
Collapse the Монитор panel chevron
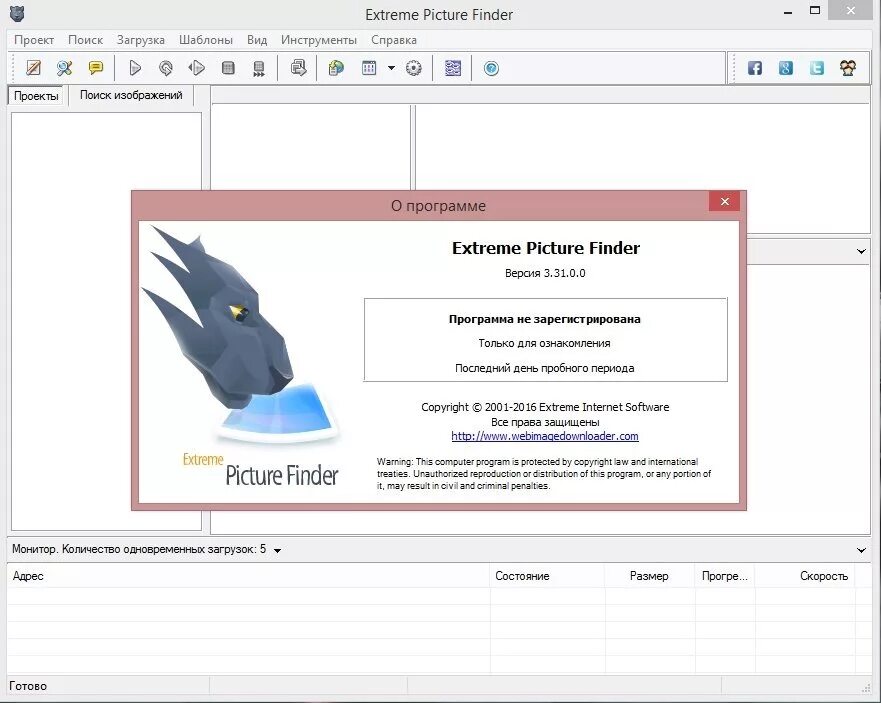[x=861, y=550]
